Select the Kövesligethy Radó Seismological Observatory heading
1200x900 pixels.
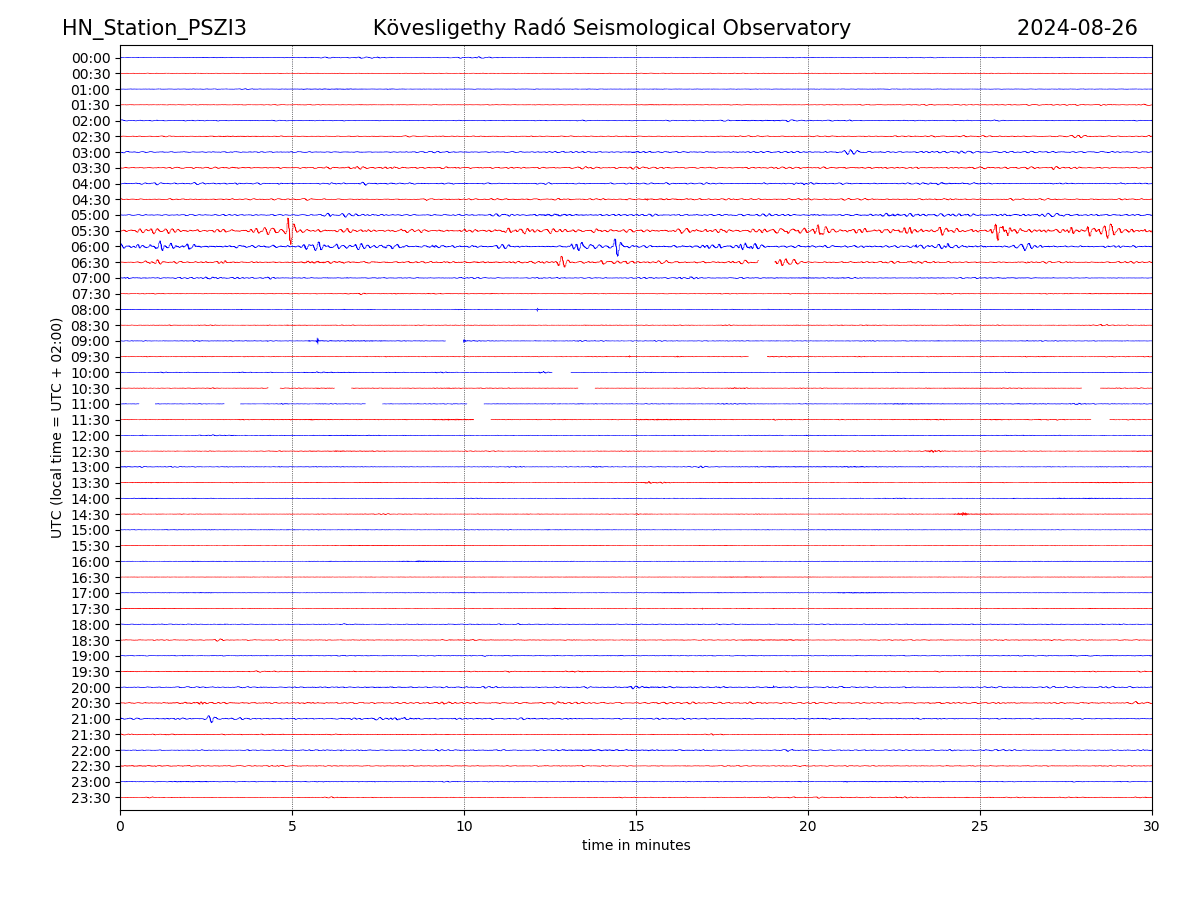(611, 28)
